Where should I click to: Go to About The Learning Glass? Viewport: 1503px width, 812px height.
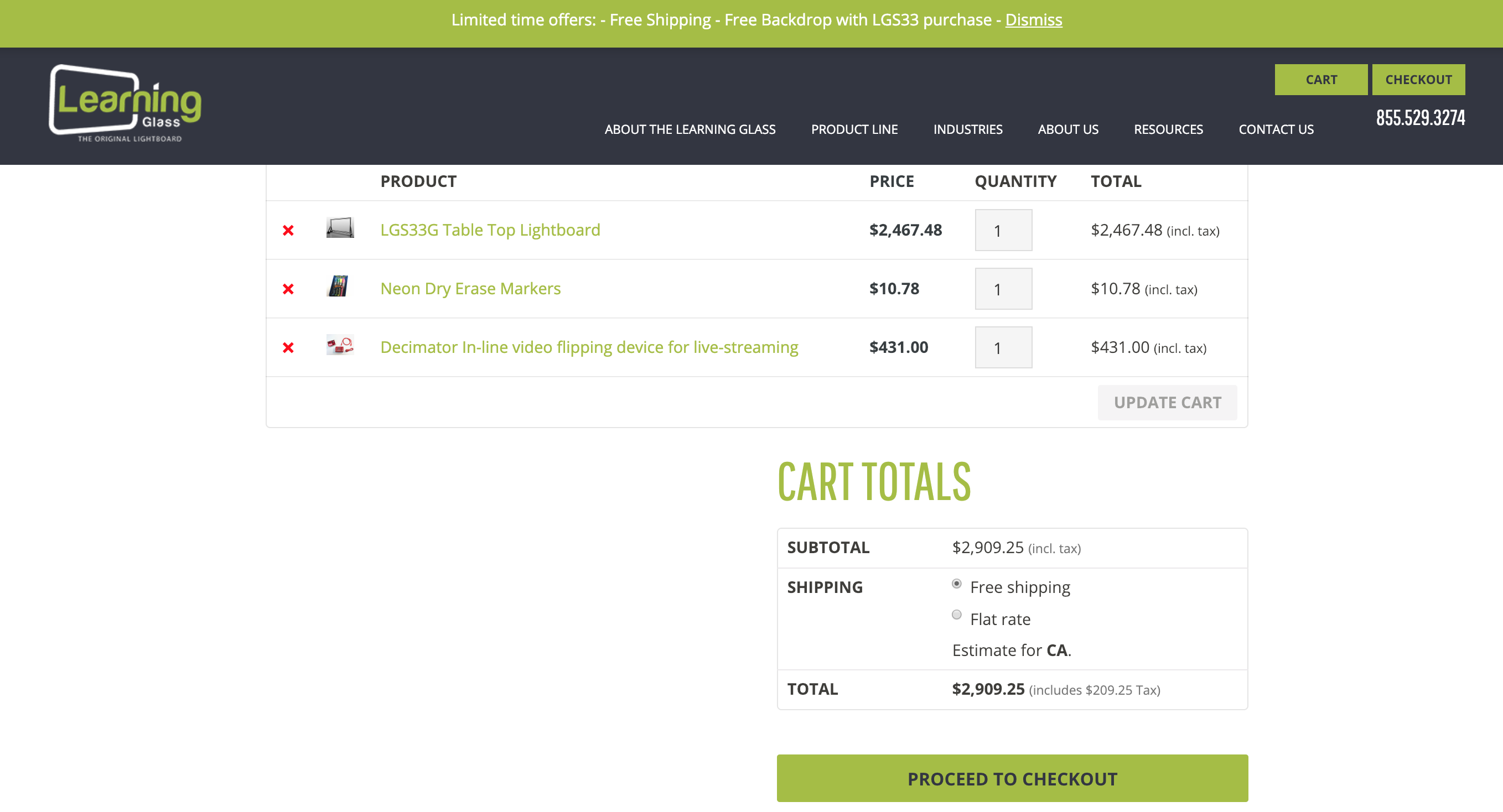tap(690, 129)
